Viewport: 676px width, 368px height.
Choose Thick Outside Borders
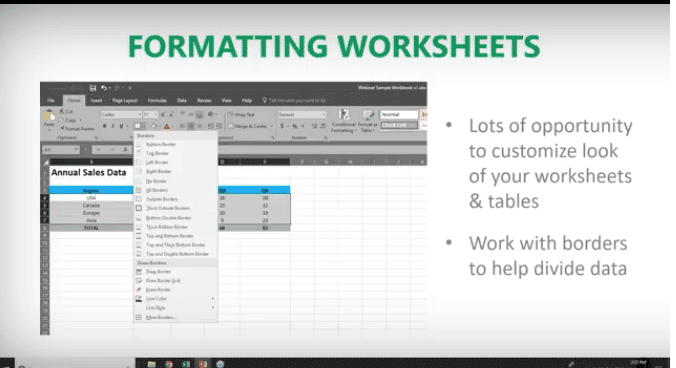pos(175,208)
